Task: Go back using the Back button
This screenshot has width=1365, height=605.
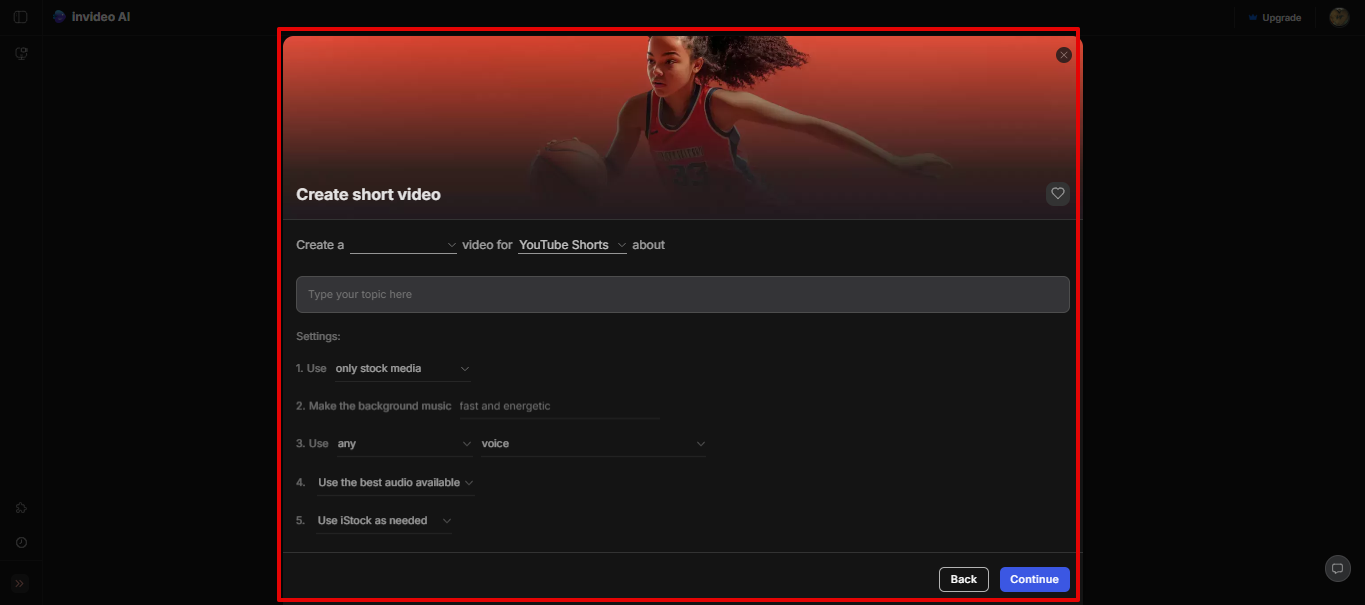Action: 962,579
